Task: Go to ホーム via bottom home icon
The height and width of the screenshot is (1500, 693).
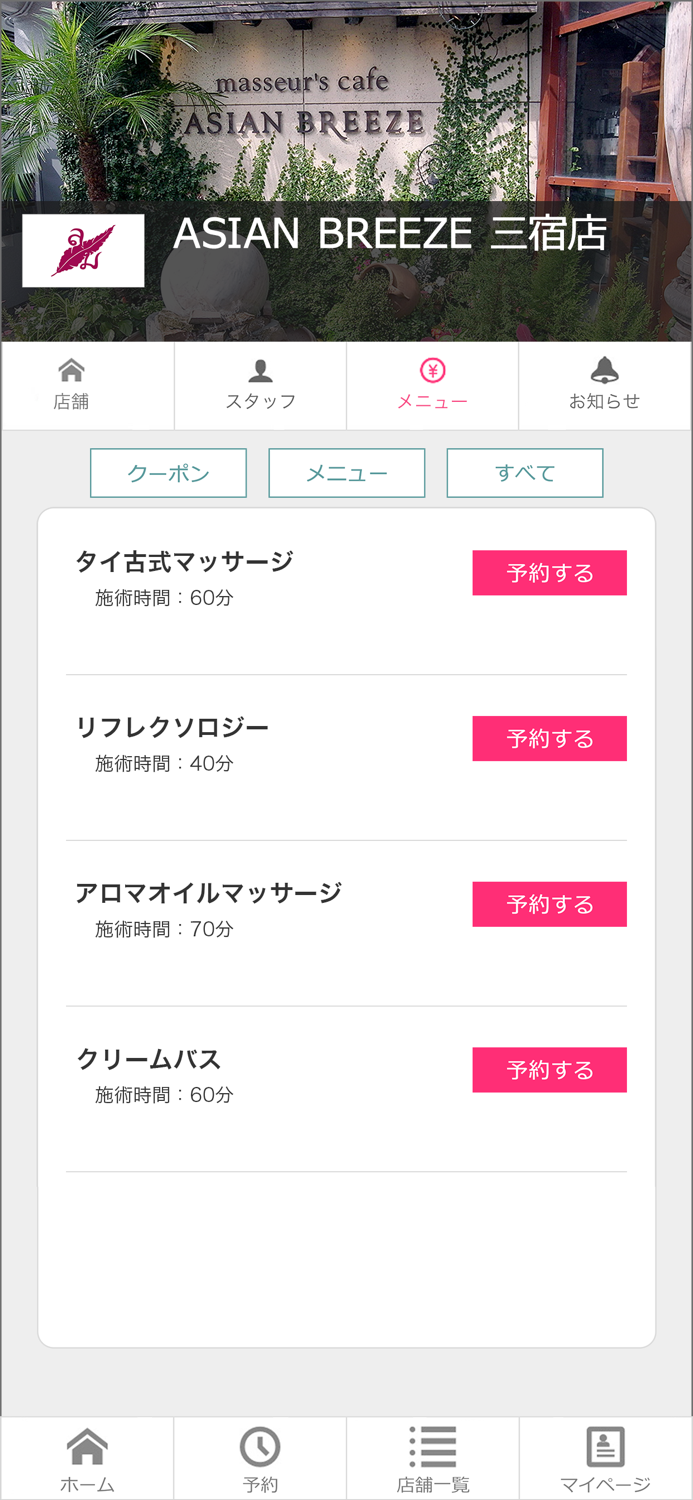Action: tap(87, 1447)
